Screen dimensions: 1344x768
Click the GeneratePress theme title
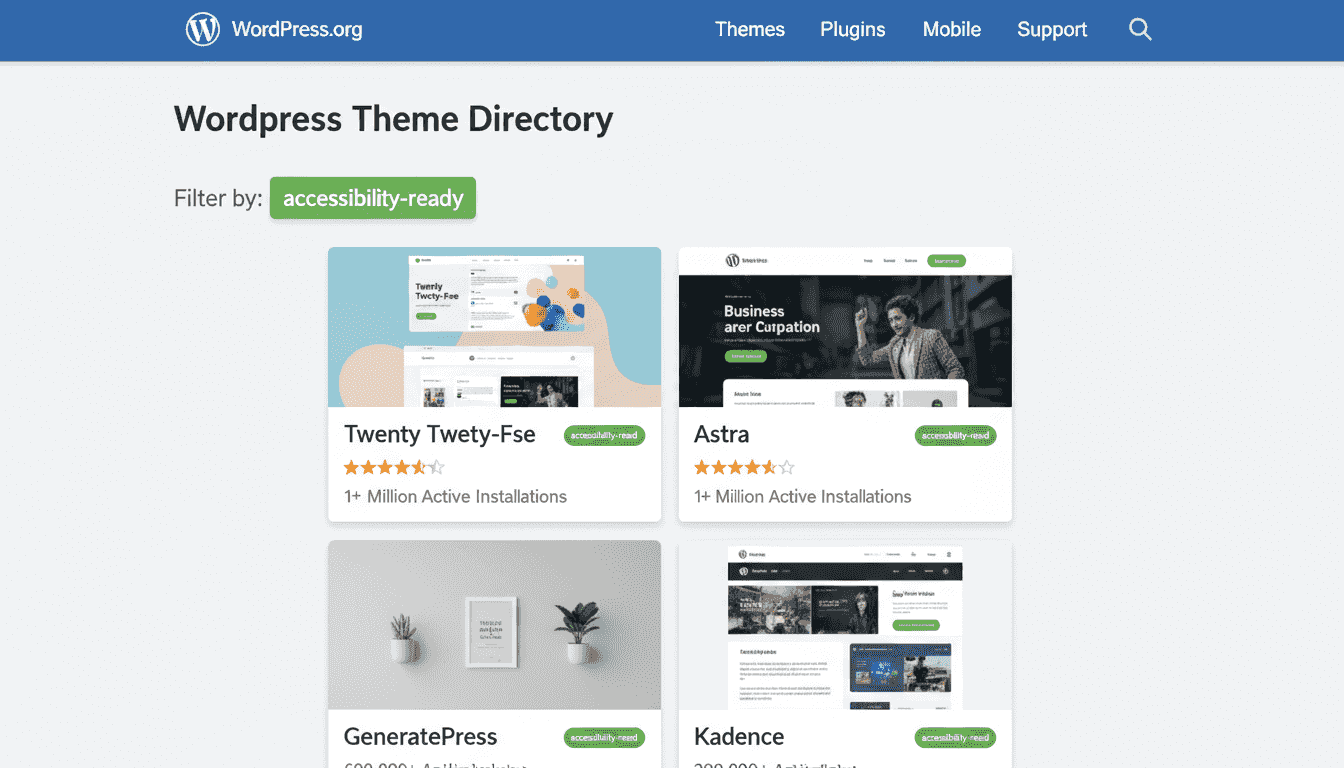tap(420, 737)
